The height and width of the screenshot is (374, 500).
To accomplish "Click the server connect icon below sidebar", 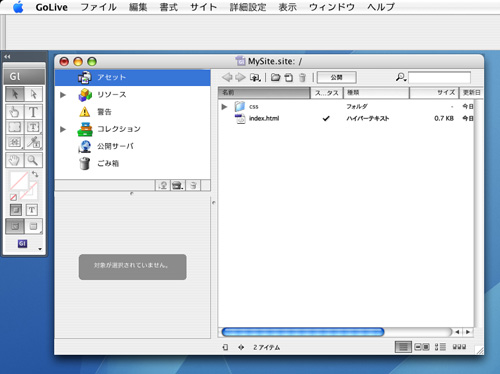I will (163, 185).
